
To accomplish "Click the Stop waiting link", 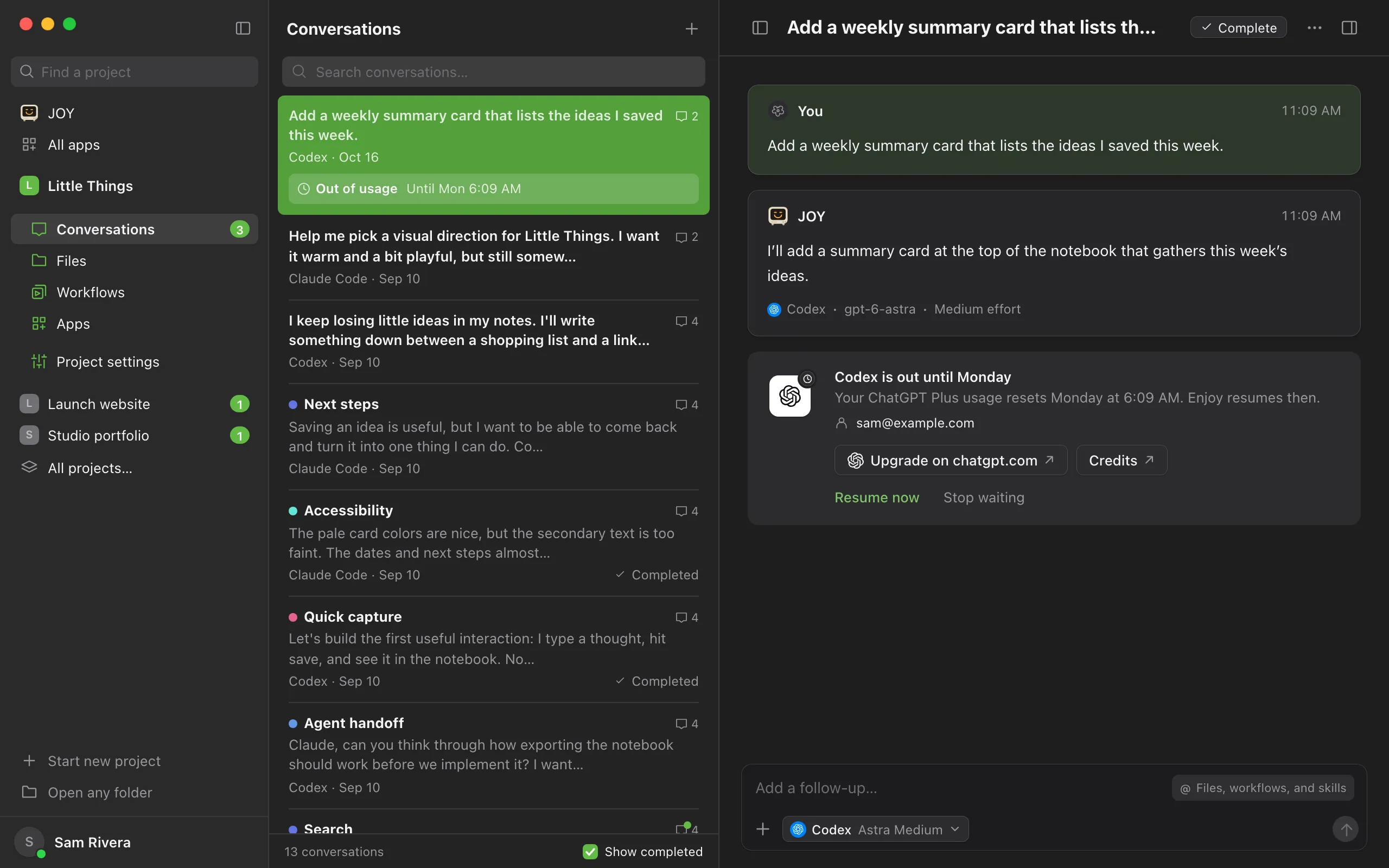I will pos(984,497).
